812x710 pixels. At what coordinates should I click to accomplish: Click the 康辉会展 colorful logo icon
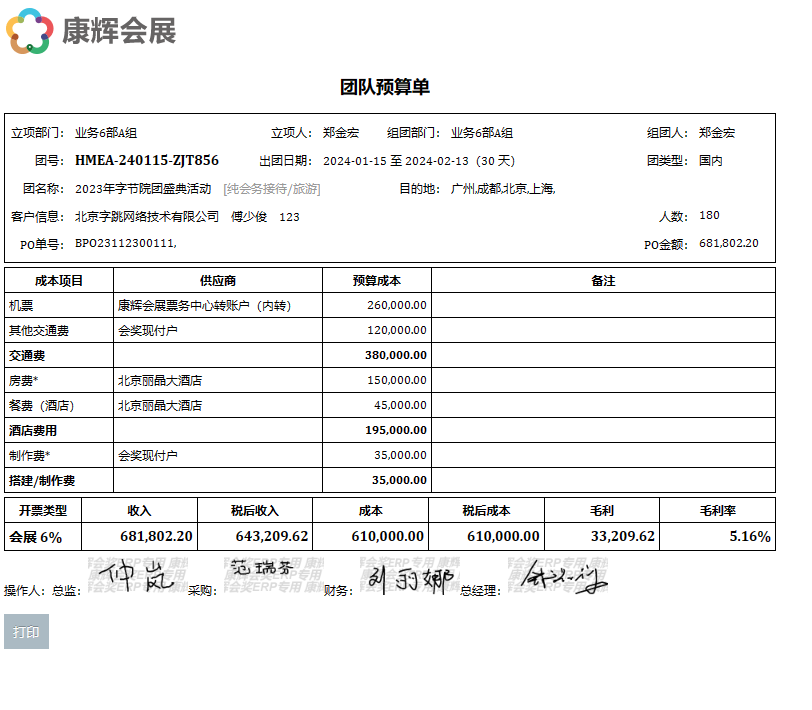click(x=30, y=31)
